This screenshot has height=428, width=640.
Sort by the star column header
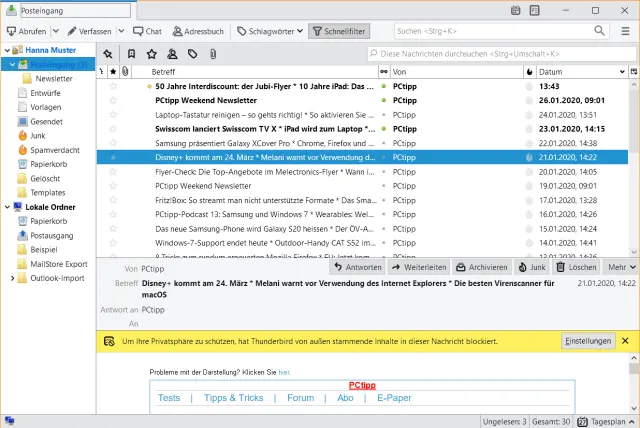(x=113, y=72)
